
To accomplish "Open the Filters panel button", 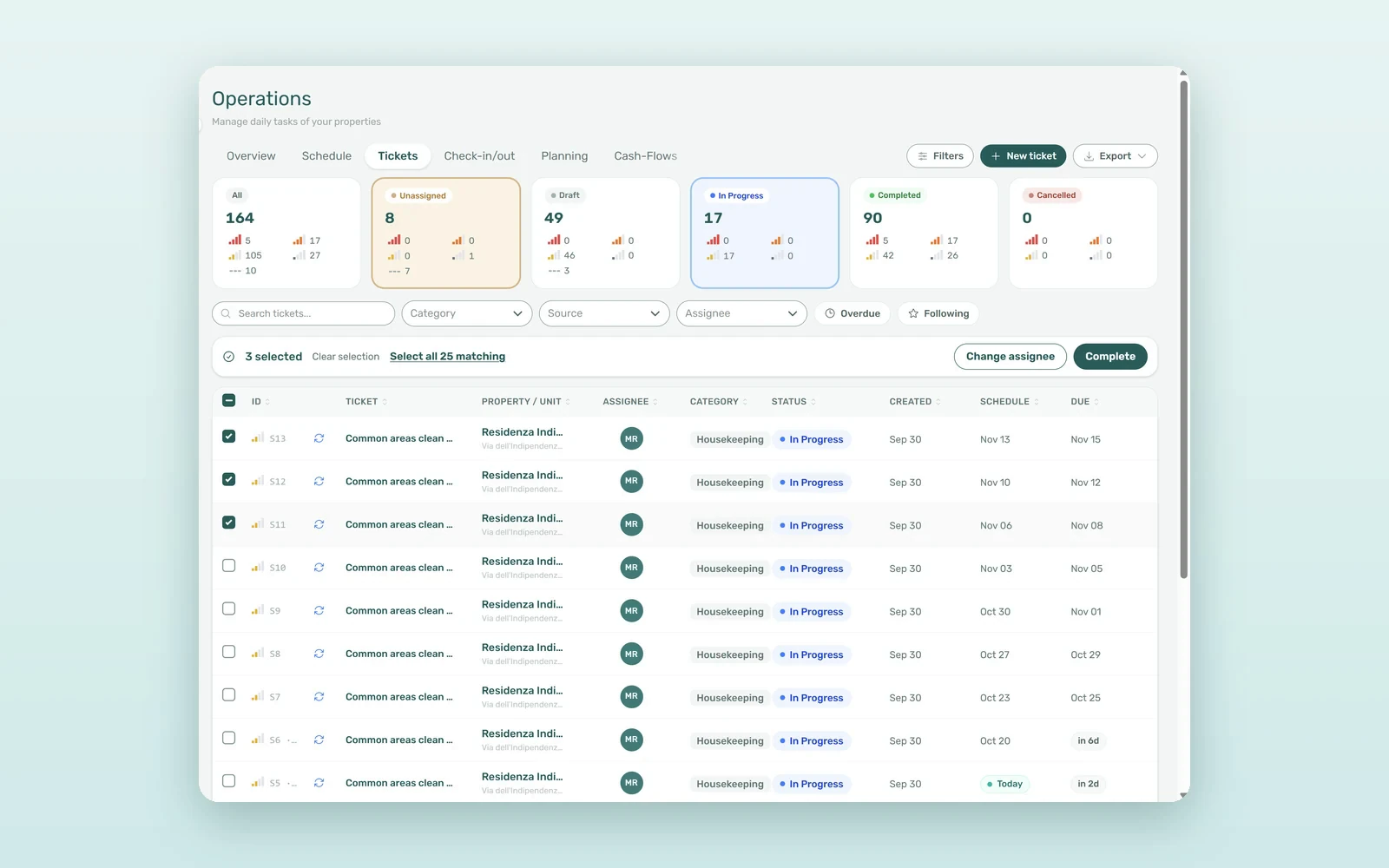I will [940, 156].
